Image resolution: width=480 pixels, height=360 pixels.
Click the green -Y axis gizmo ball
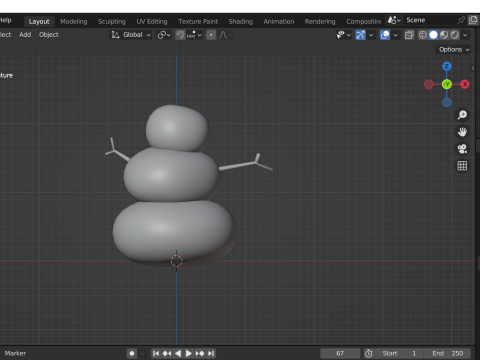click(x=447, y=84)
